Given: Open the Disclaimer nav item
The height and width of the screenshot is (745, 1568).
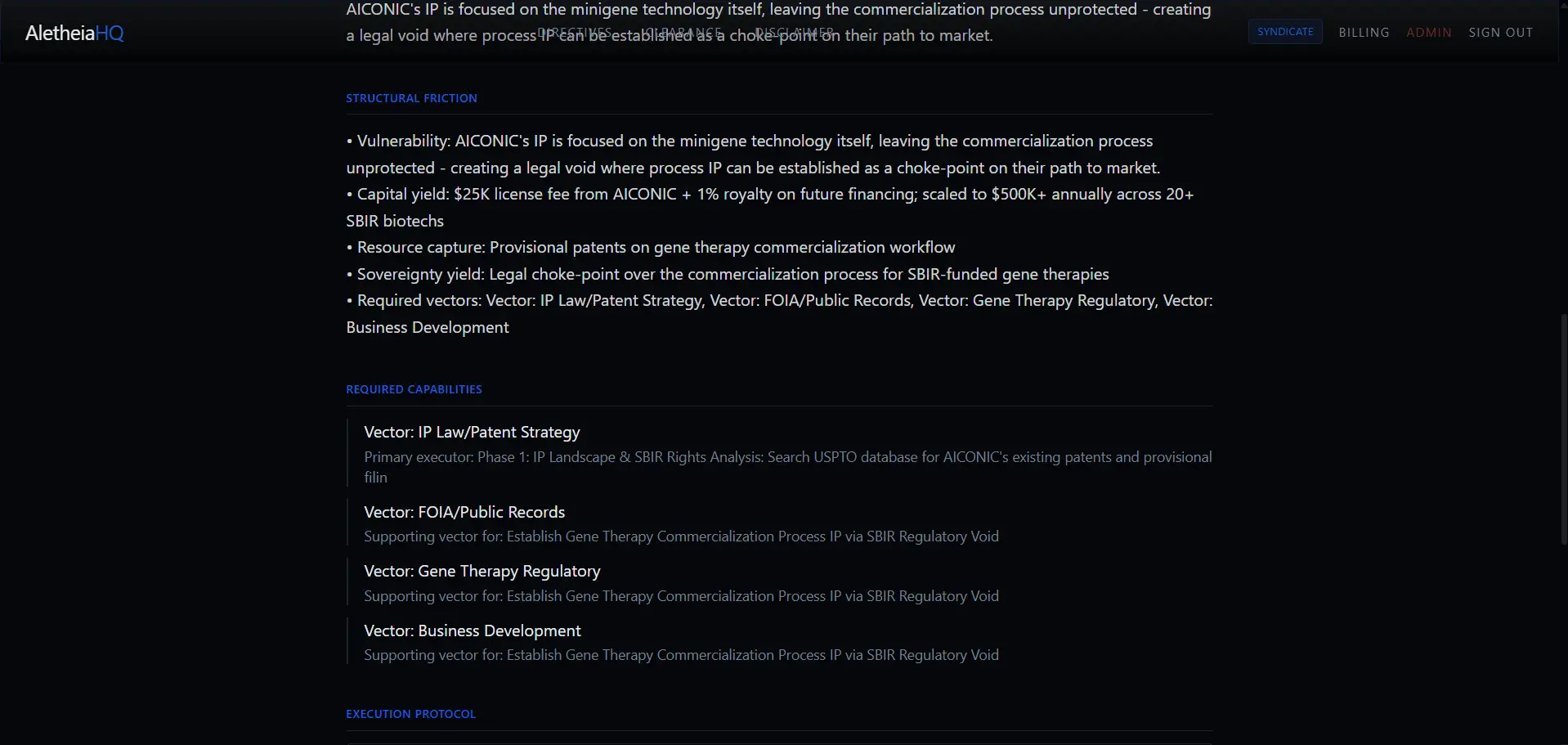Looking at the screenshot, I should click(x=794, y=33).
